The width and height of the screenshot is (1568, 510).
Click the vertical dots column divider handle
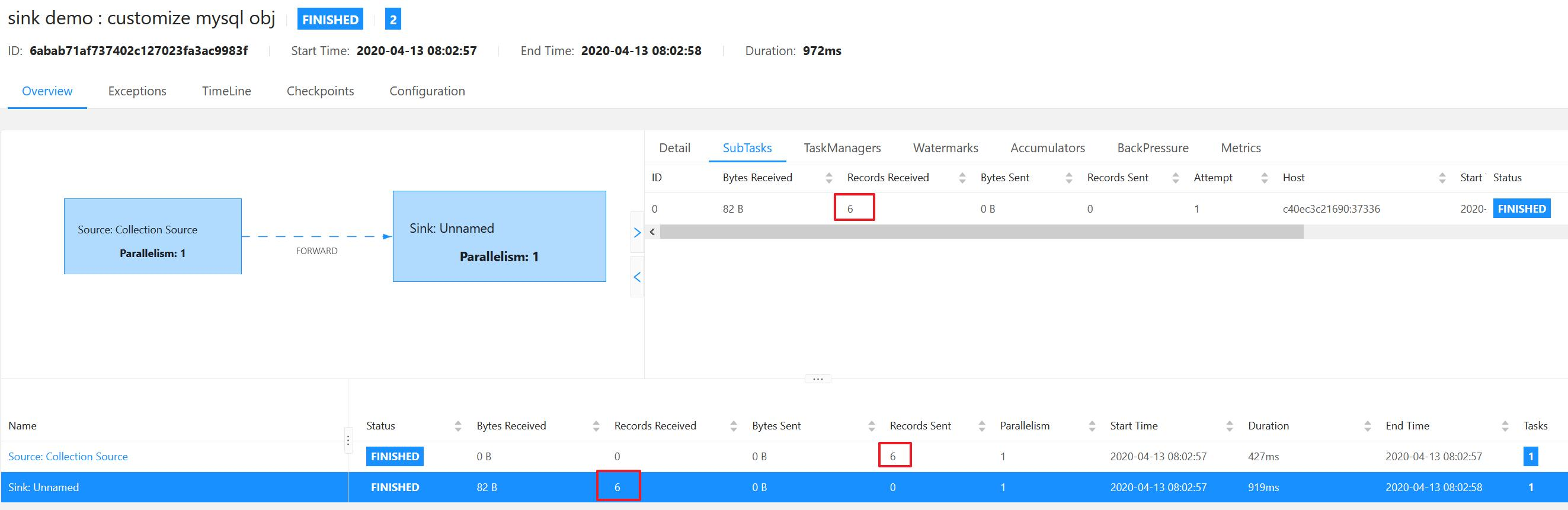(x=348, y=440)
